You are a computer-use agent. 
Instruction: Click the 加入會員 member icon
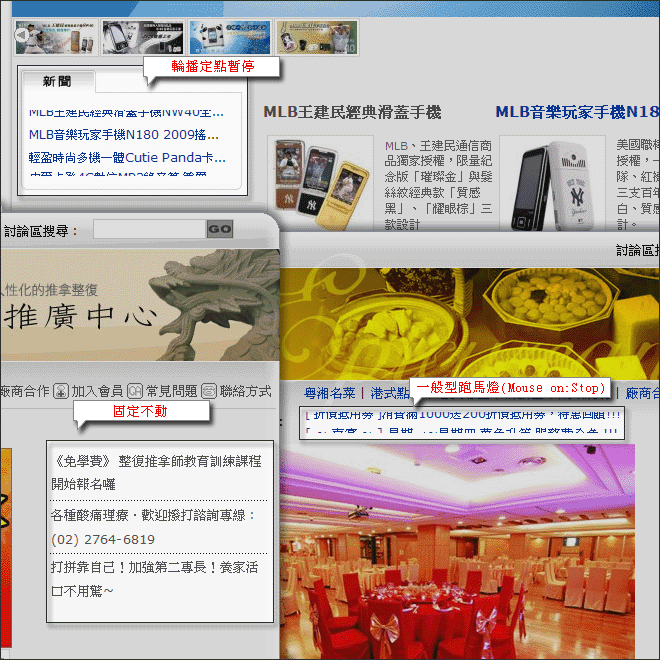click(x=61, y=391)
